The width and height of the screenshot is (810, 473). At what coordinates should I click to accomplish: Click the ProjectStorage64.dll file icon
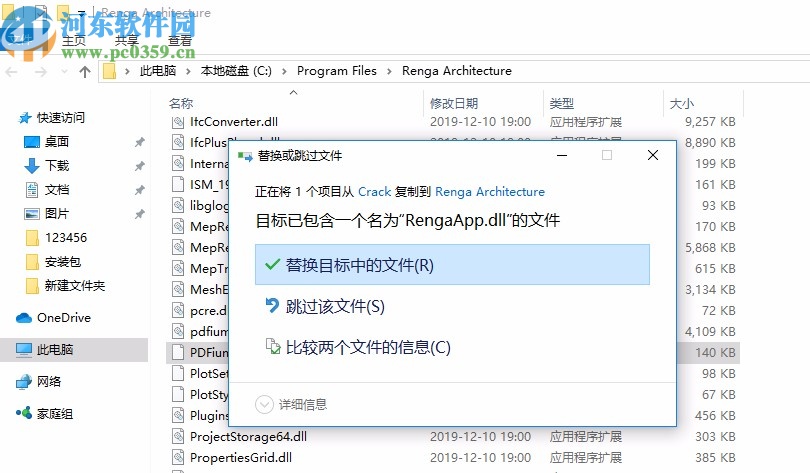[178, 436]
